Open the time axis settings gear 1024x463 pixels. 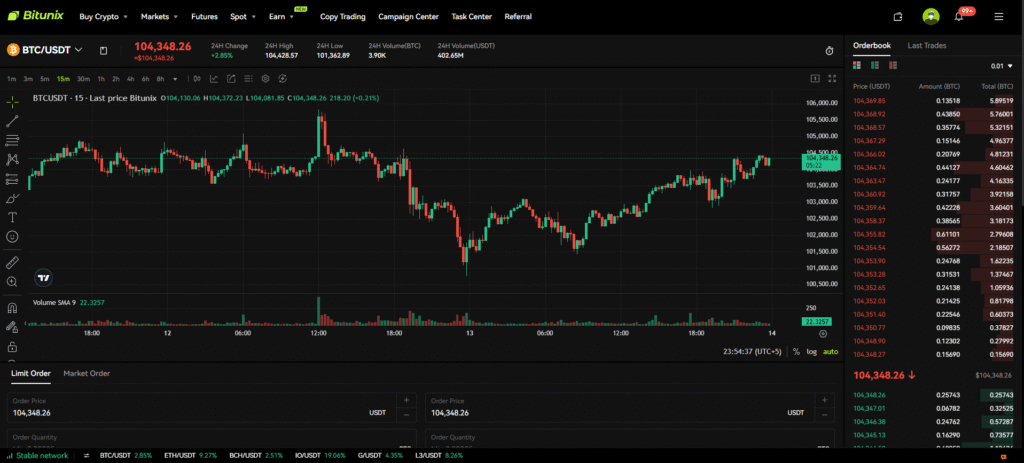pos(823,333)
